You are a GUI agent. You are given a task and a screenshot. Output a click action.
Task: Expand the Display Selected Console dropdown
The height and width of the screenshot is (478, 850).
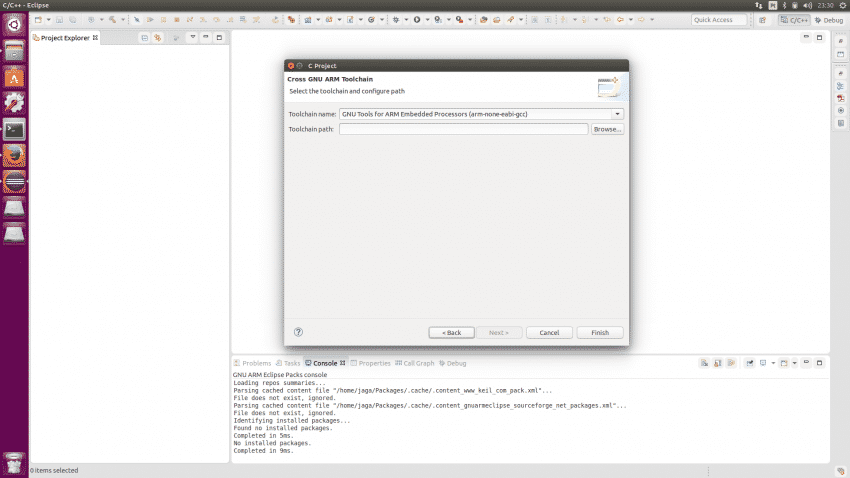(773, 363)
